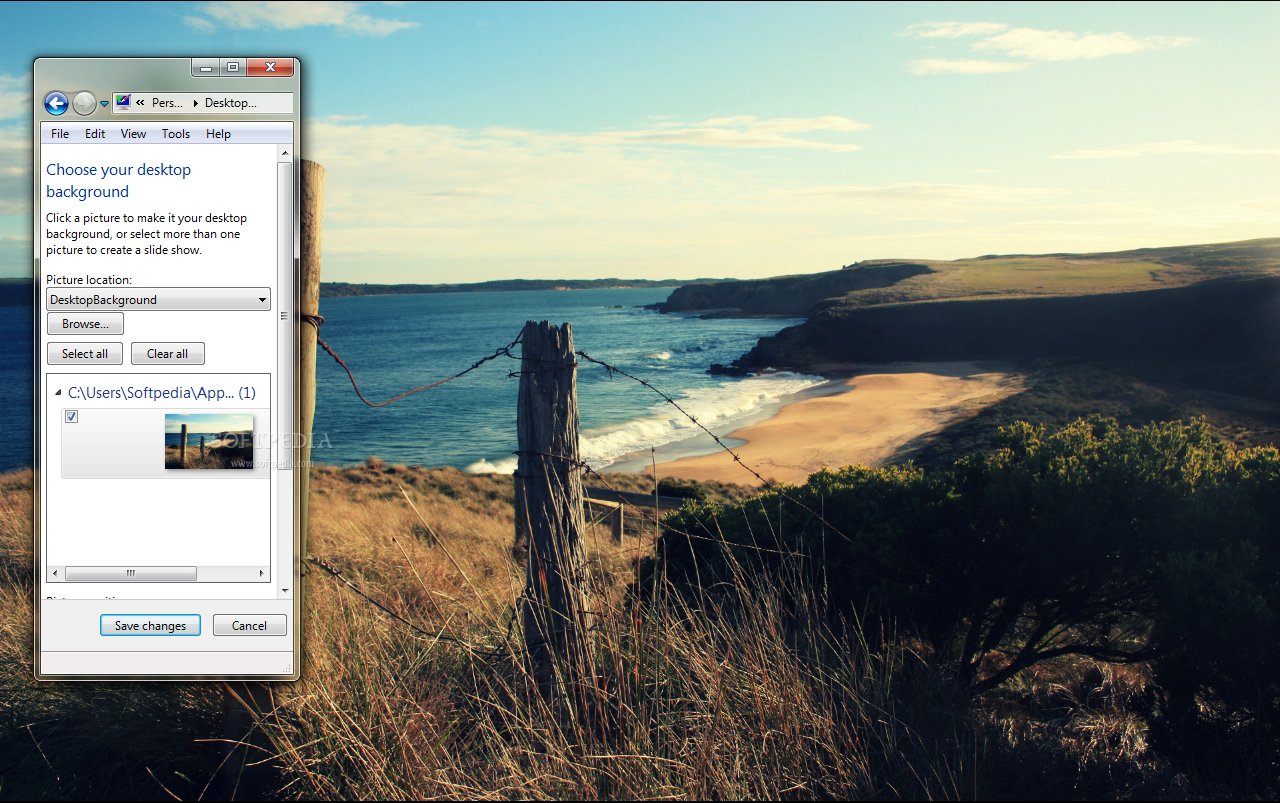This screenshot has height=803, width=1280.
Task: Click the window's vertical scrollbar thumb
Action: (x=285, y=316)
